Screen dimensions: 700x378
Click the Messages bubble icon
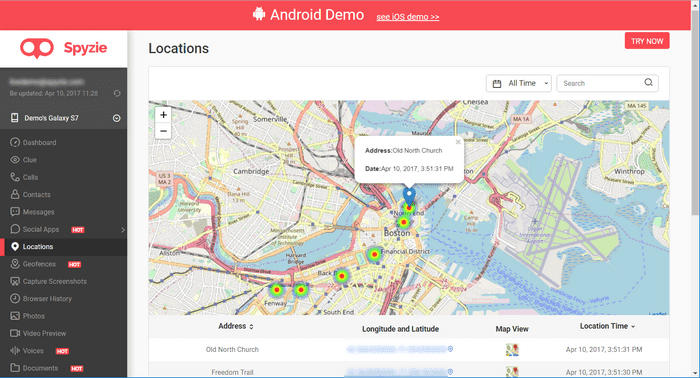pyautogui.click(x=15, y=212)
